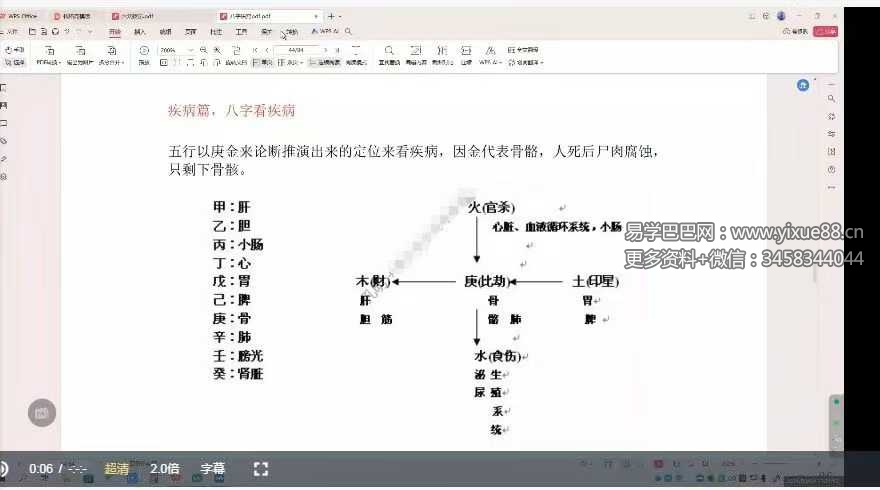
Task: Click the floating round button on left margin
Action: pyautogui.click(x=41, y=412)
